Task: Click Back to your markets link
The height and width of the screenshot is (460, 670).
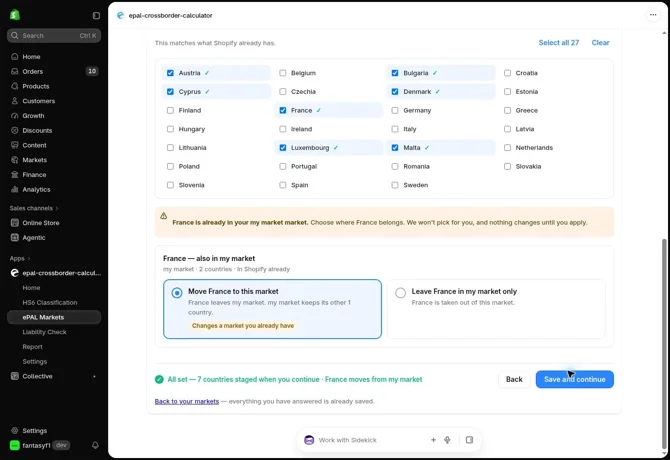Action: [x=187, y=401]
